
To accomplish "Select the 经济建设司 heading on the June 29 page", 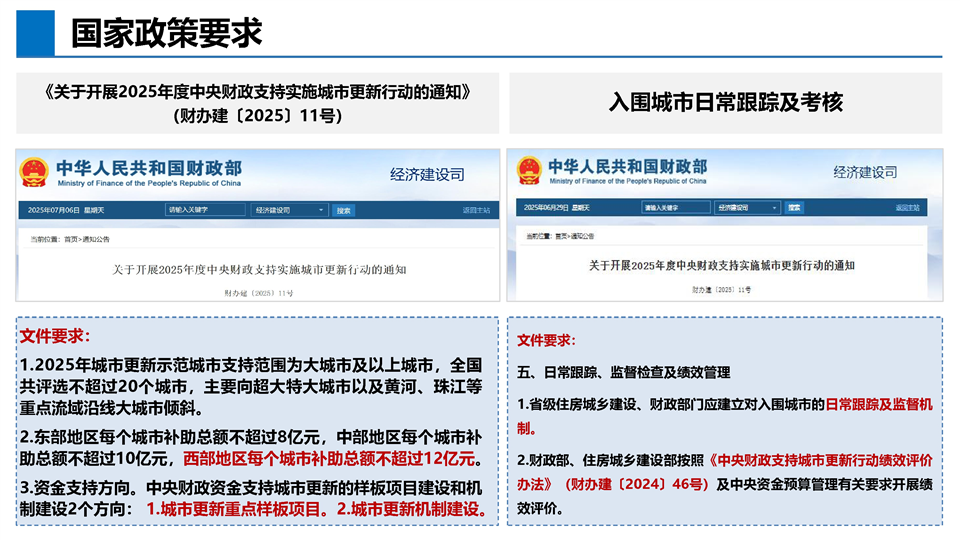I will tap(864, 172).
